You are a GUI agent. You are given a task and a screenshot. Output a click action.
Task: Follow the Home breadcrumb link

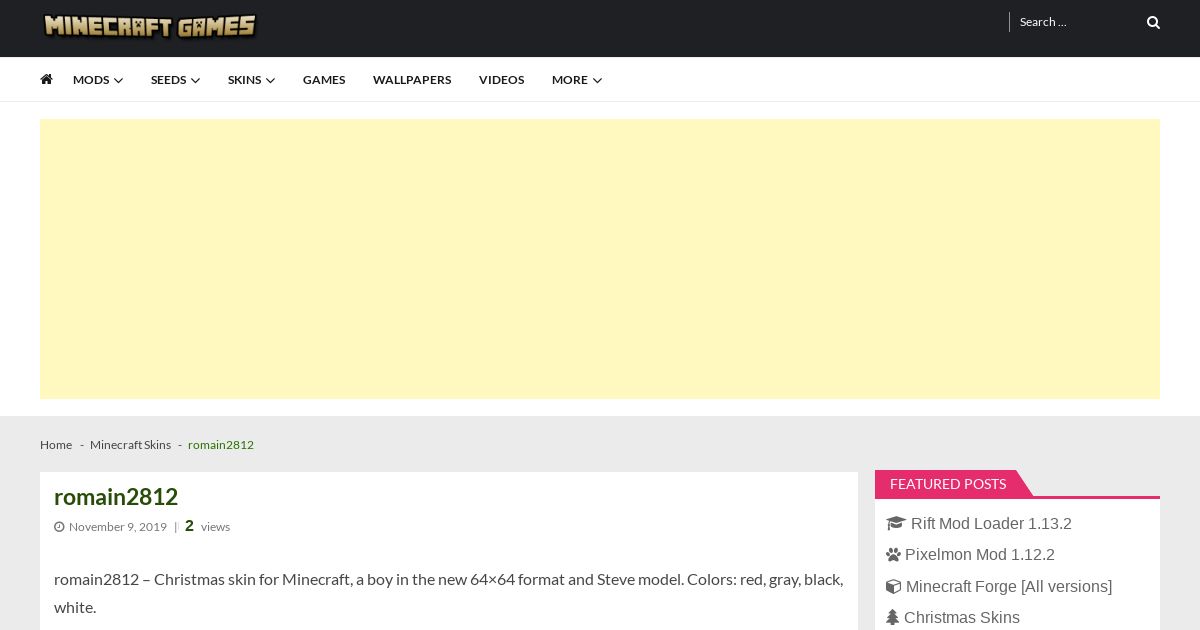[56, 445]
